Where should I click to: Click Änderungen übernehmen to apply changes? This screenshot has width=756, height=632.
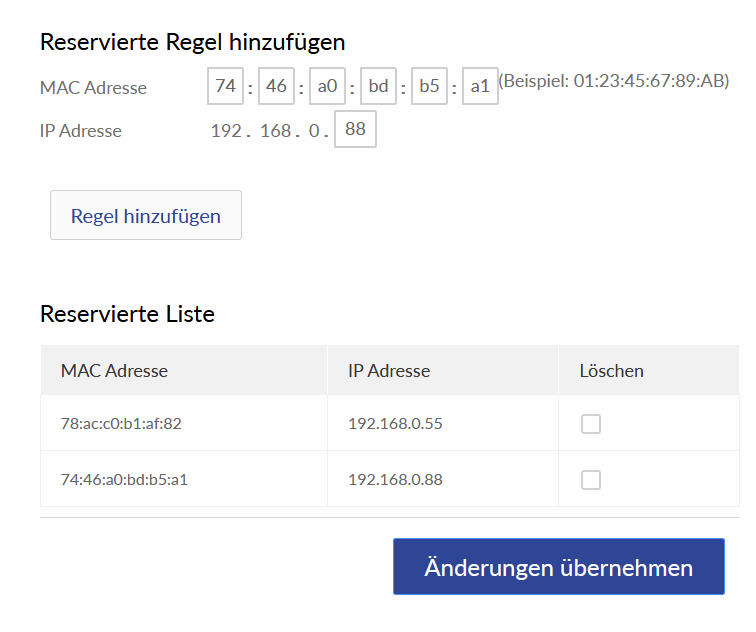(558, 567)
